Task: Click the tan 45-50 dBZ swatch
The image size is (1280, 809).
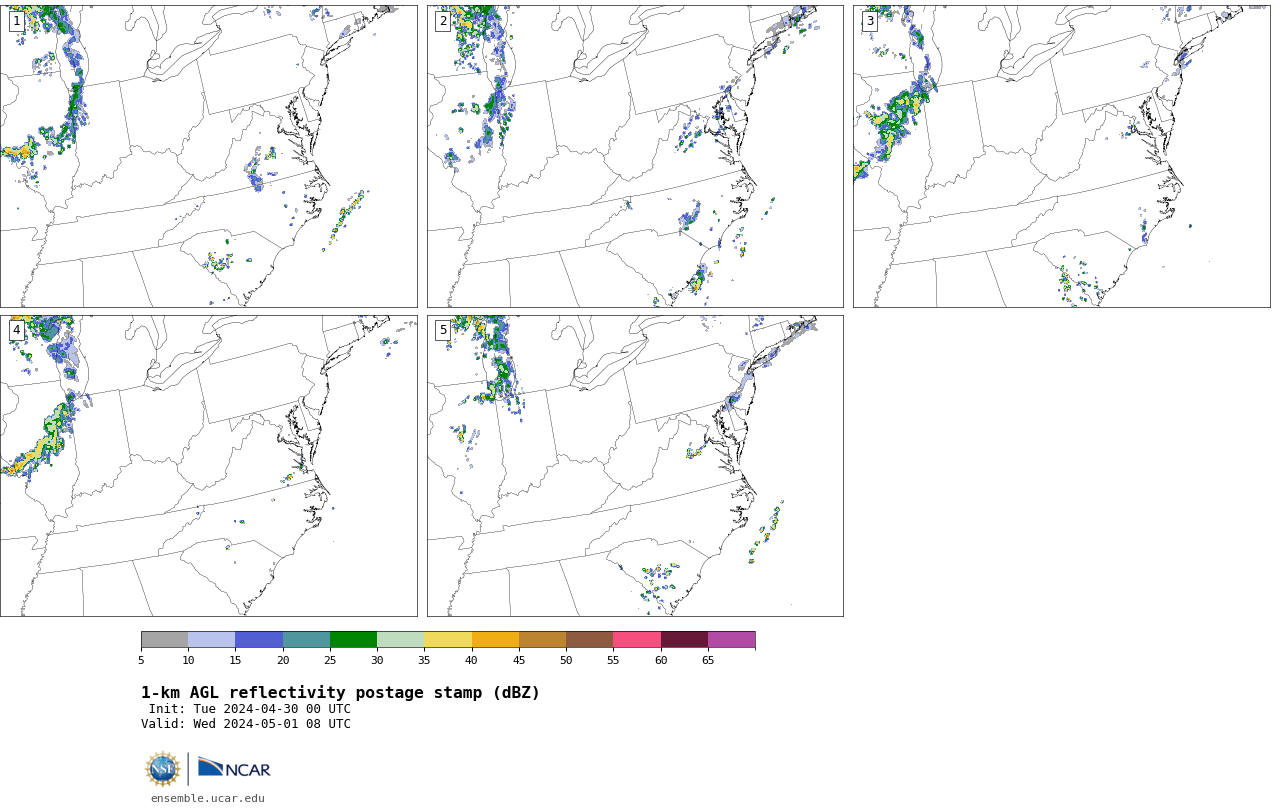Action: pos(542,640)
